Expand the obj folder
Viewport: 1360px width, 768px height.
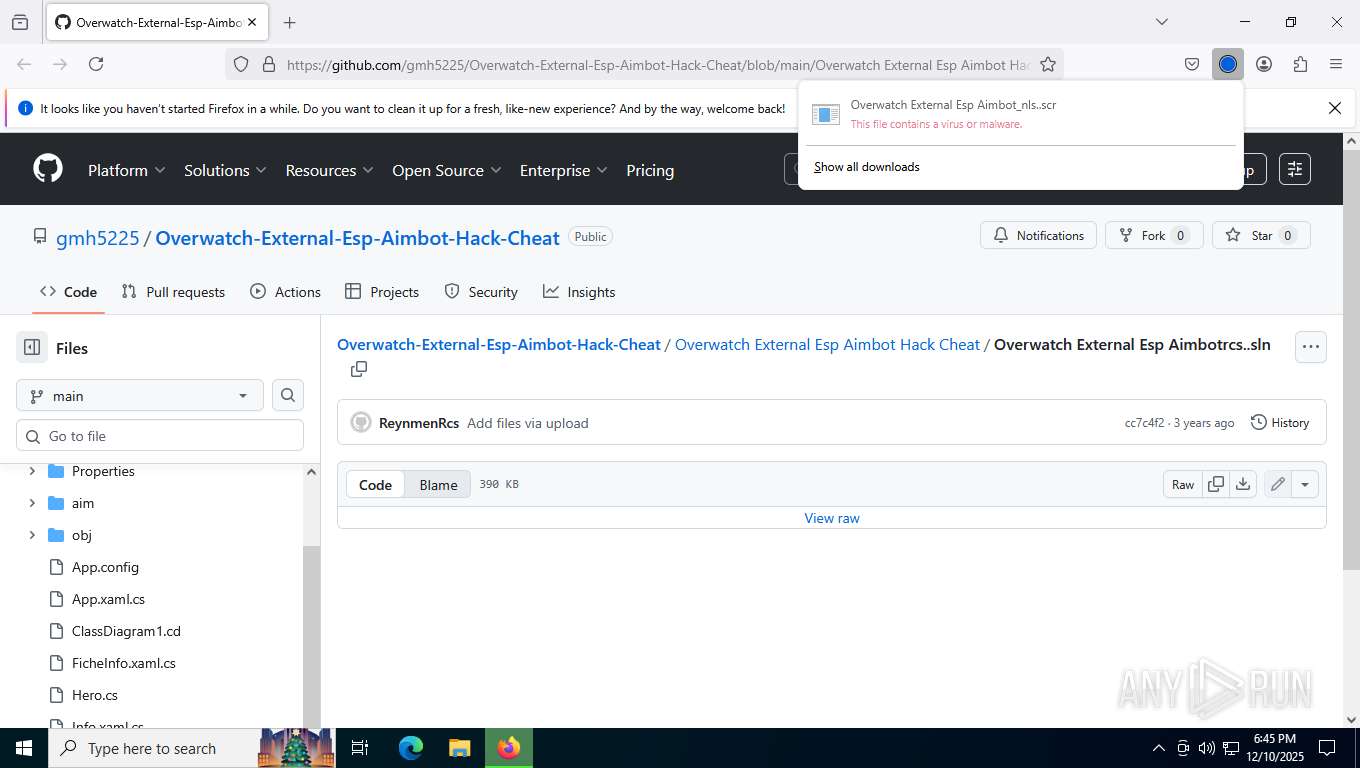pyautogui.click(x=32, y=535)
